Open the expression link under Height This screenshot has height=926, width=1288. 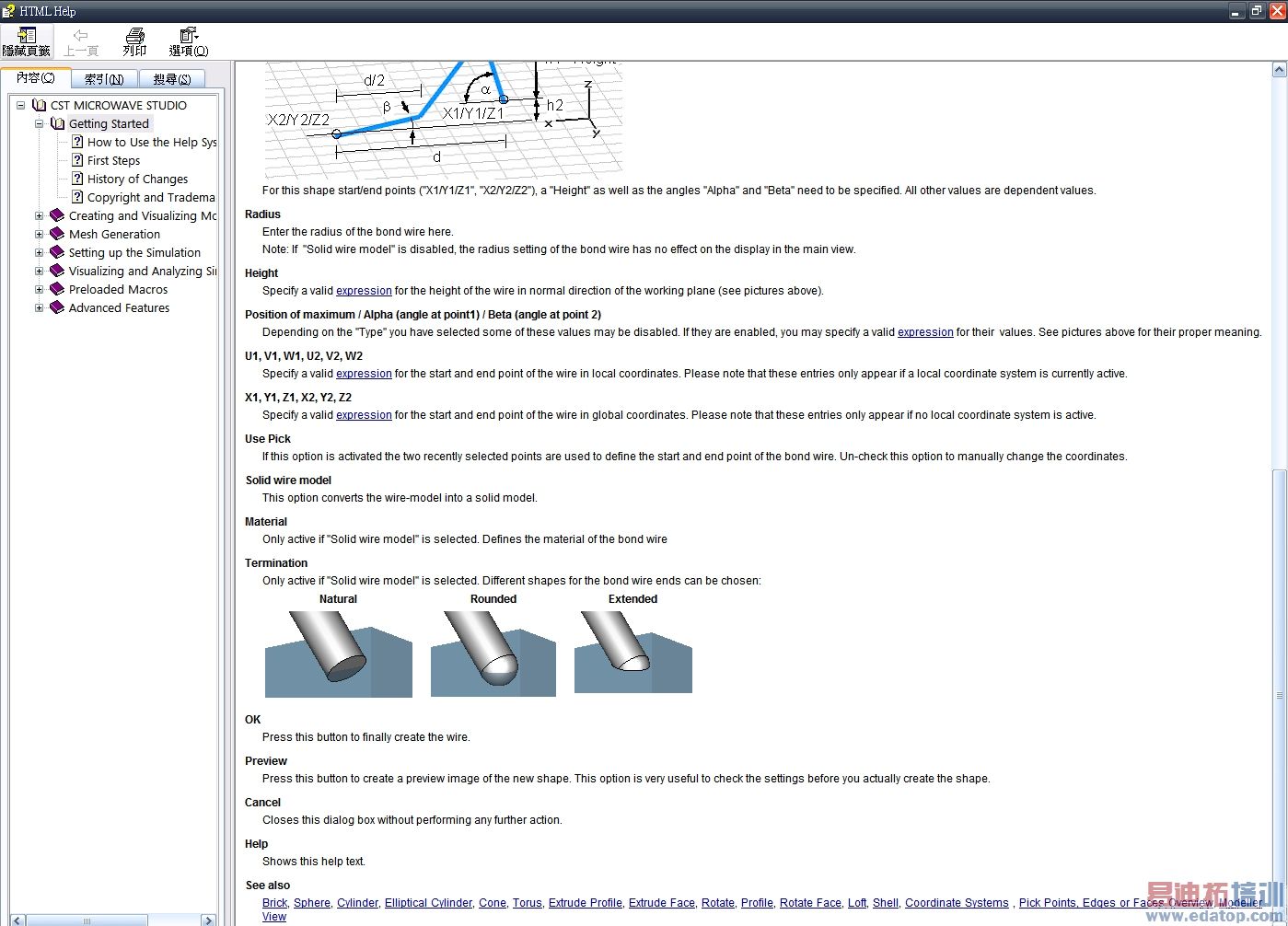click(x=364, y=291)
